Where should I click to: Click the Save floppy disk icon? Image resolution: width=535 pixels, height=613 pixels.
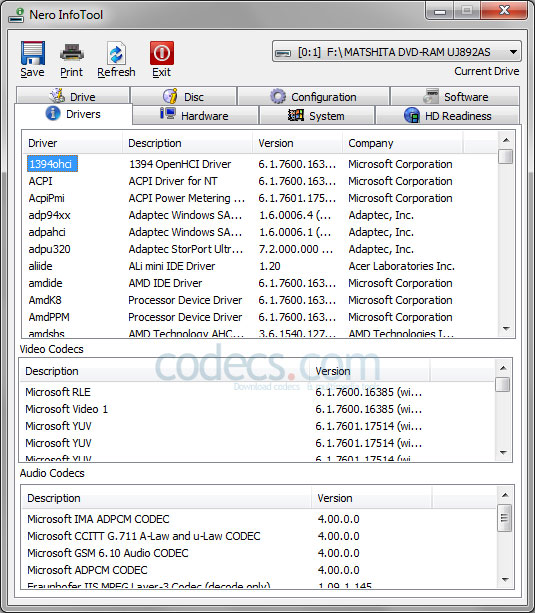pos(33,53)
